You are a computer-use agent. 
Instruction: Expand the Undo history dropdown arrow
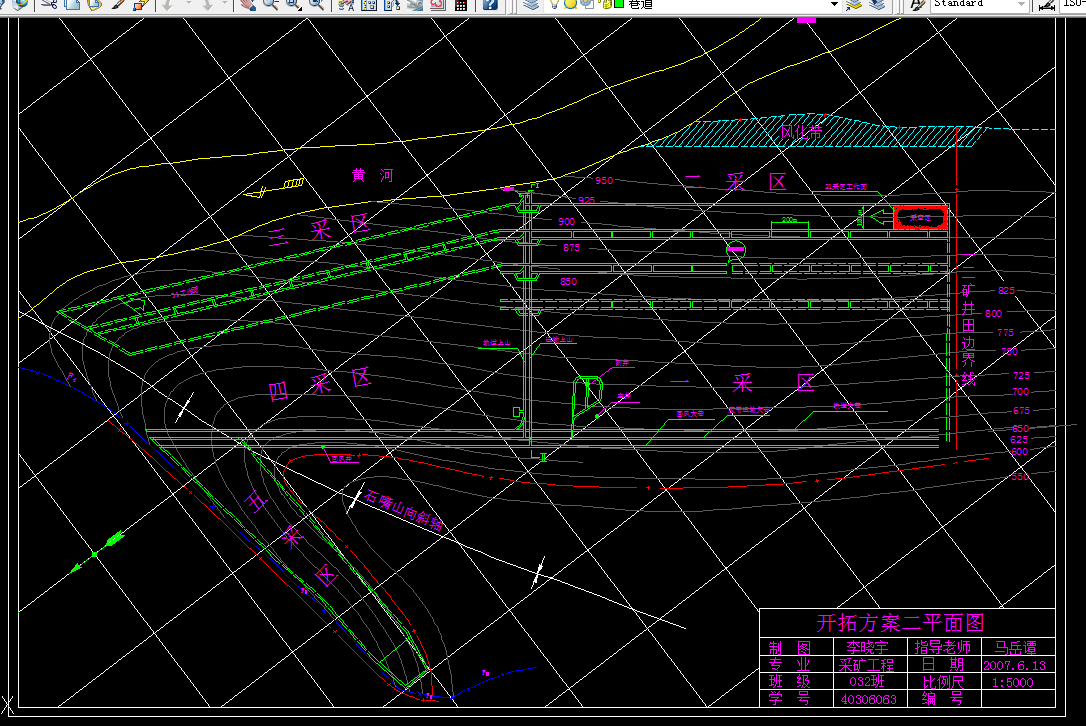pyautogui.click(x=188, y=3)
